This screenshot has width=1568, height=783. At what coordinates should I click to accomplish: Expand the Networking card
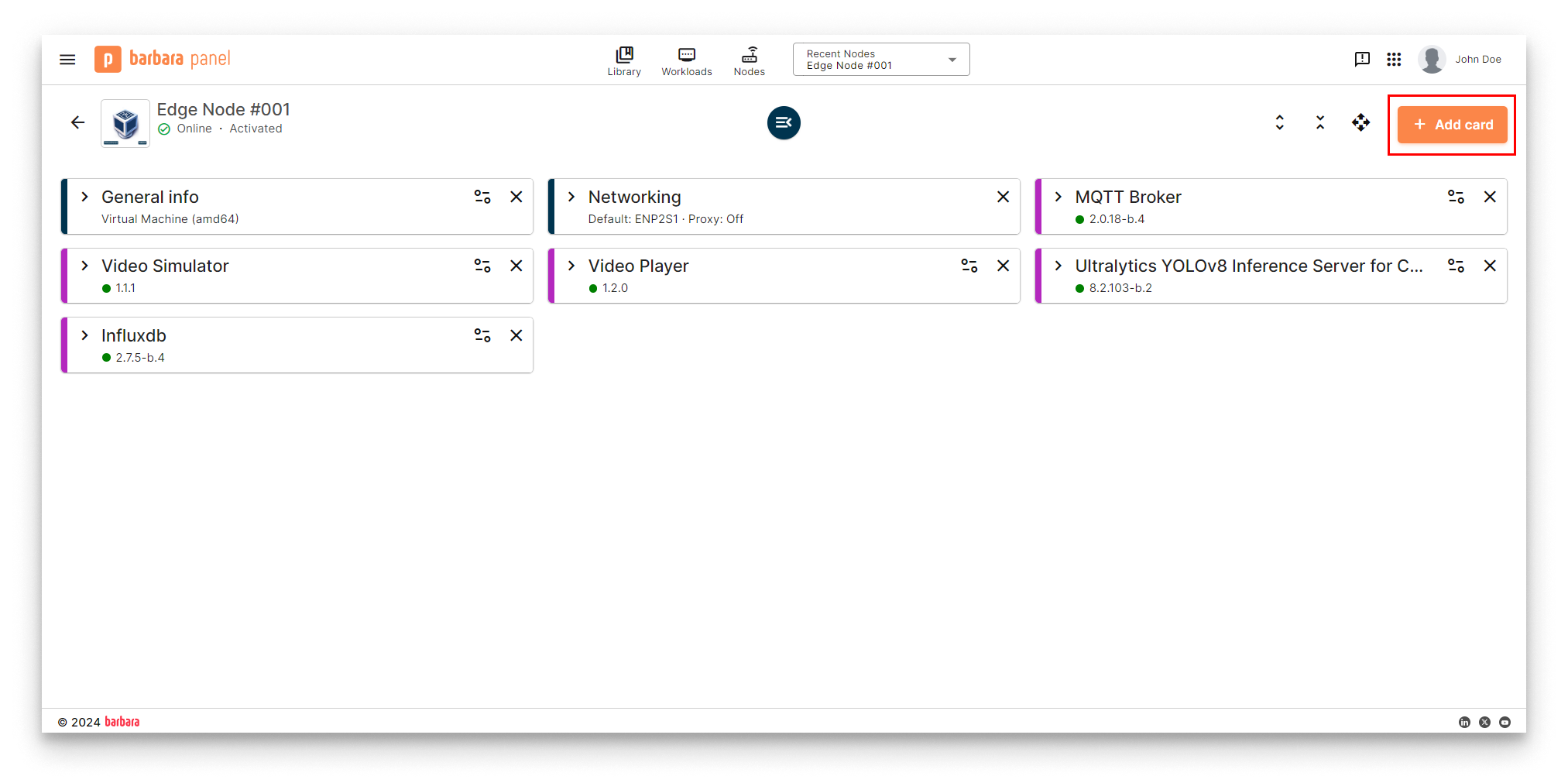pyautogui.click(x=571, y=197)
